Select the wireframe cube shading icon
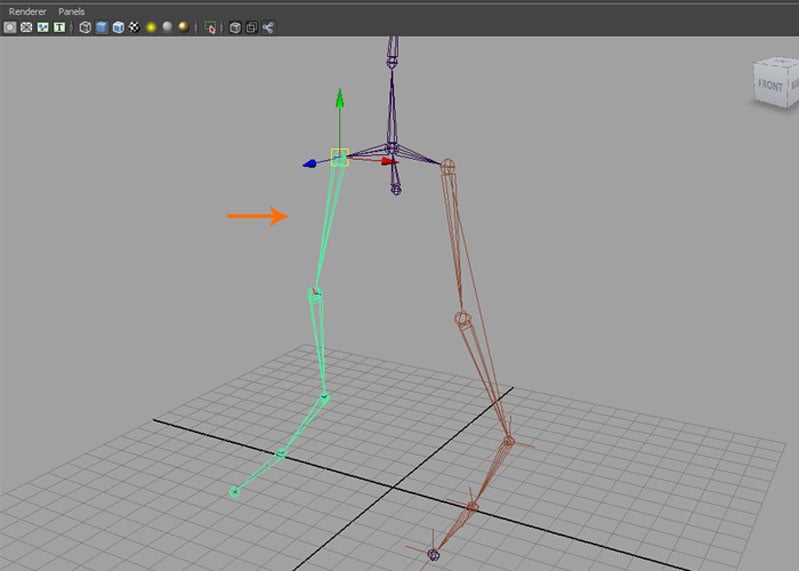 [x=85, y=27]
